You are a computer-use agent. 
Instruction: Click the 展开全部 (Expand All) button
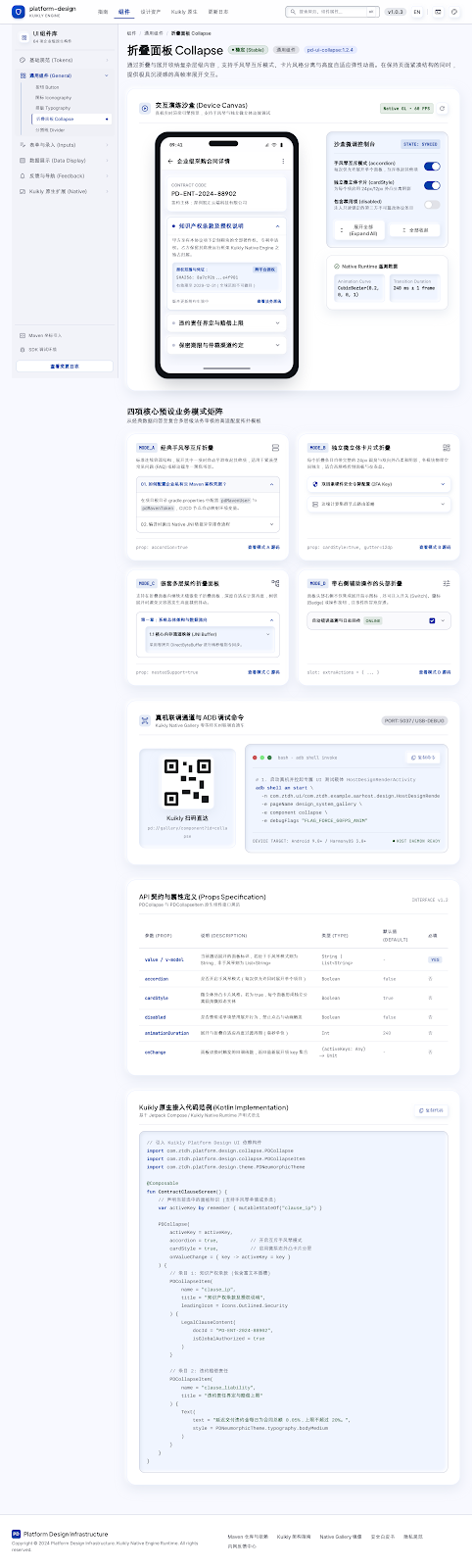point(357,230)
